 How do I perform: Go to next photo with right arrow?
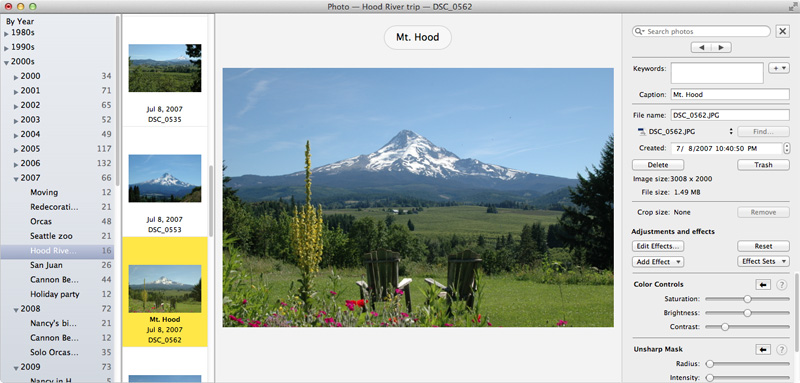pos(721,47)
